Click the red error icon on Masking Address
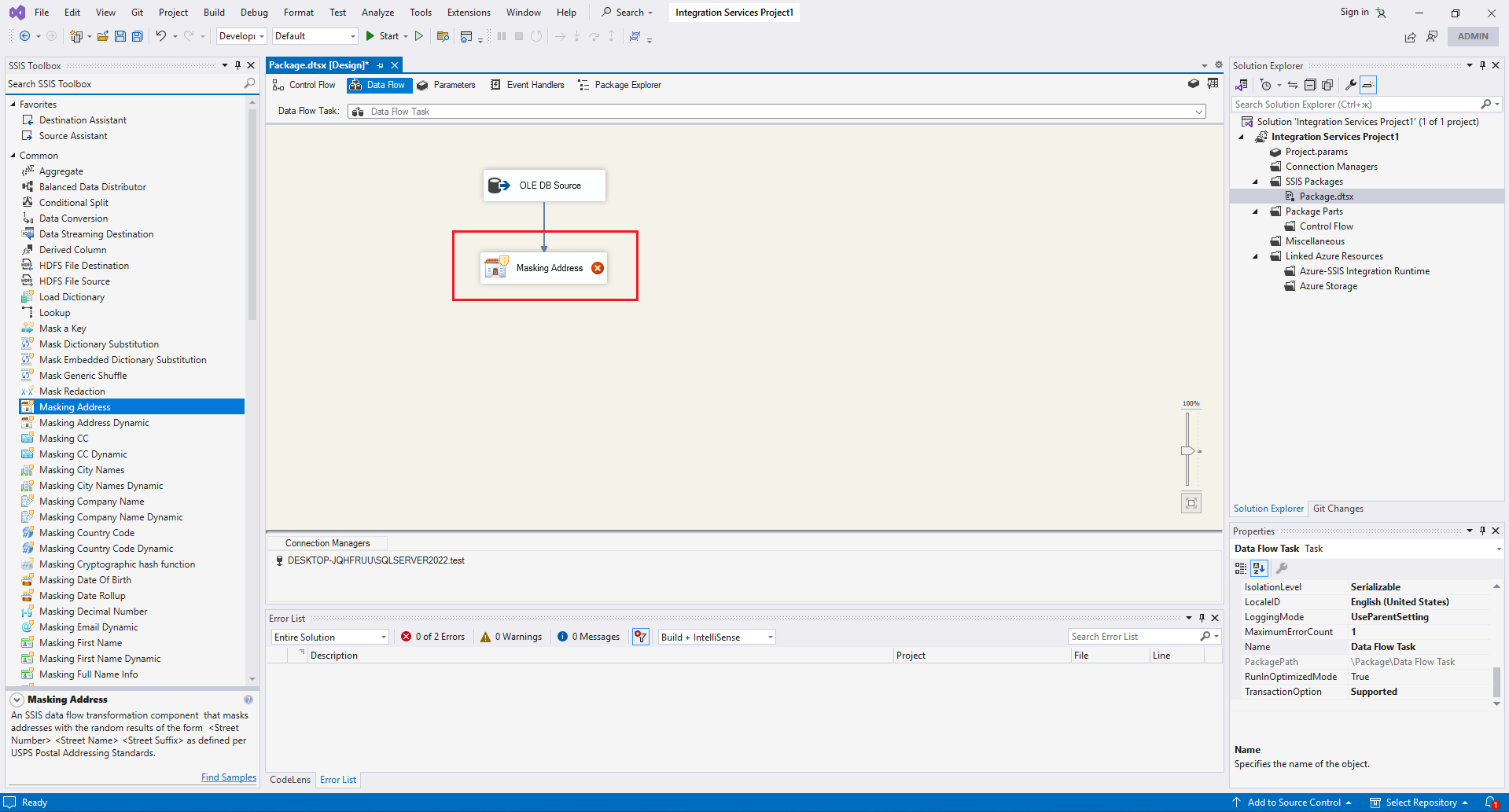The width and height of the screenshot is (1509, 812). pos(598,268)
